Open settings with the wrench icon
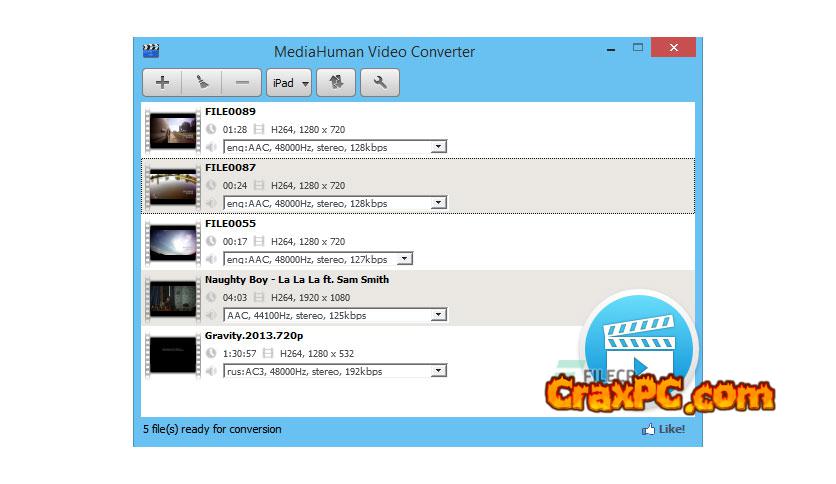Image resolution: width=836 pixels, height=484 pixels. tap(379, 83)
